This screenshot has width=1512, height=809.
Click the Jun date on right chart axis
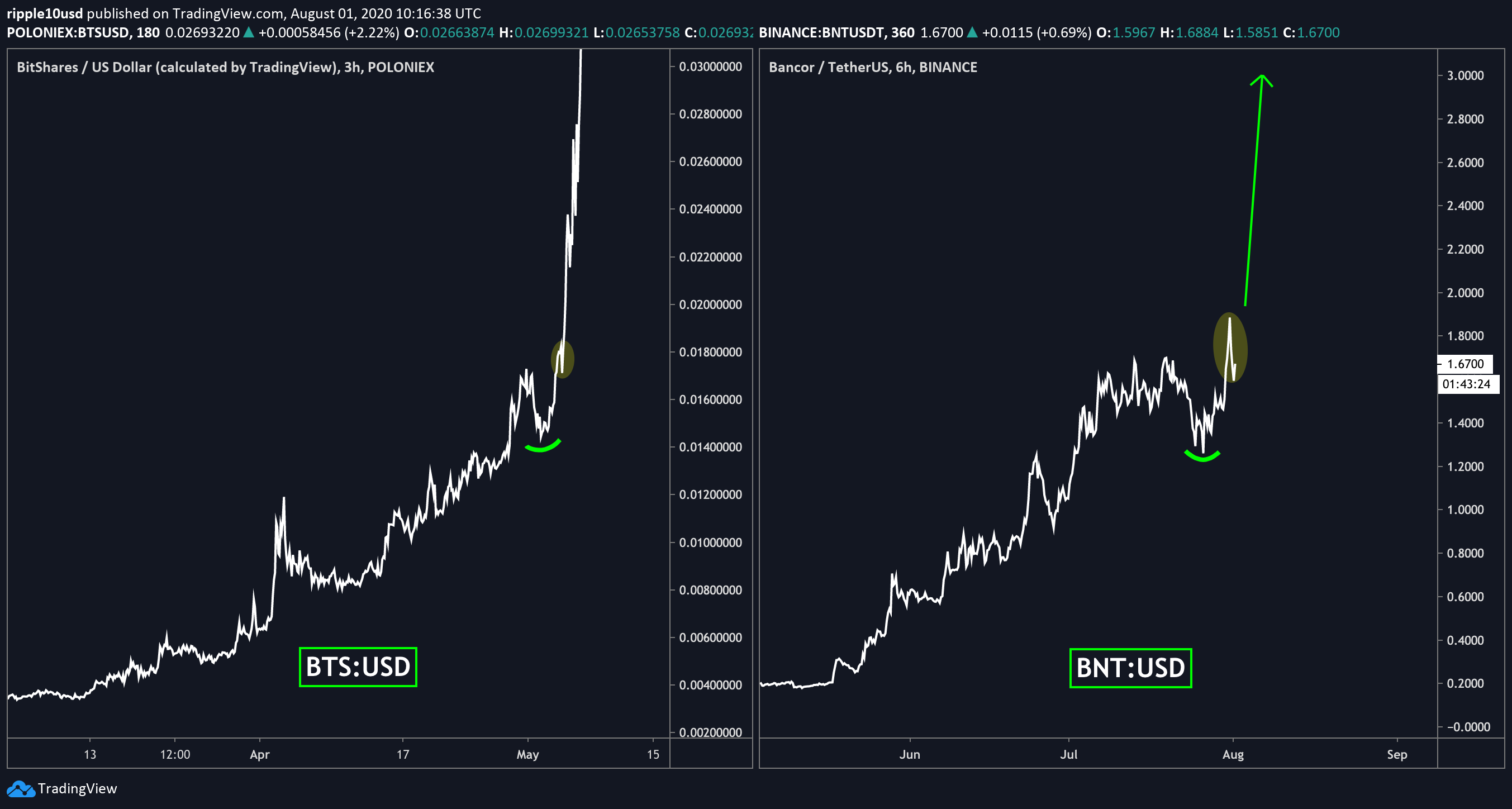pyautogui.click(x=910, y=754)
